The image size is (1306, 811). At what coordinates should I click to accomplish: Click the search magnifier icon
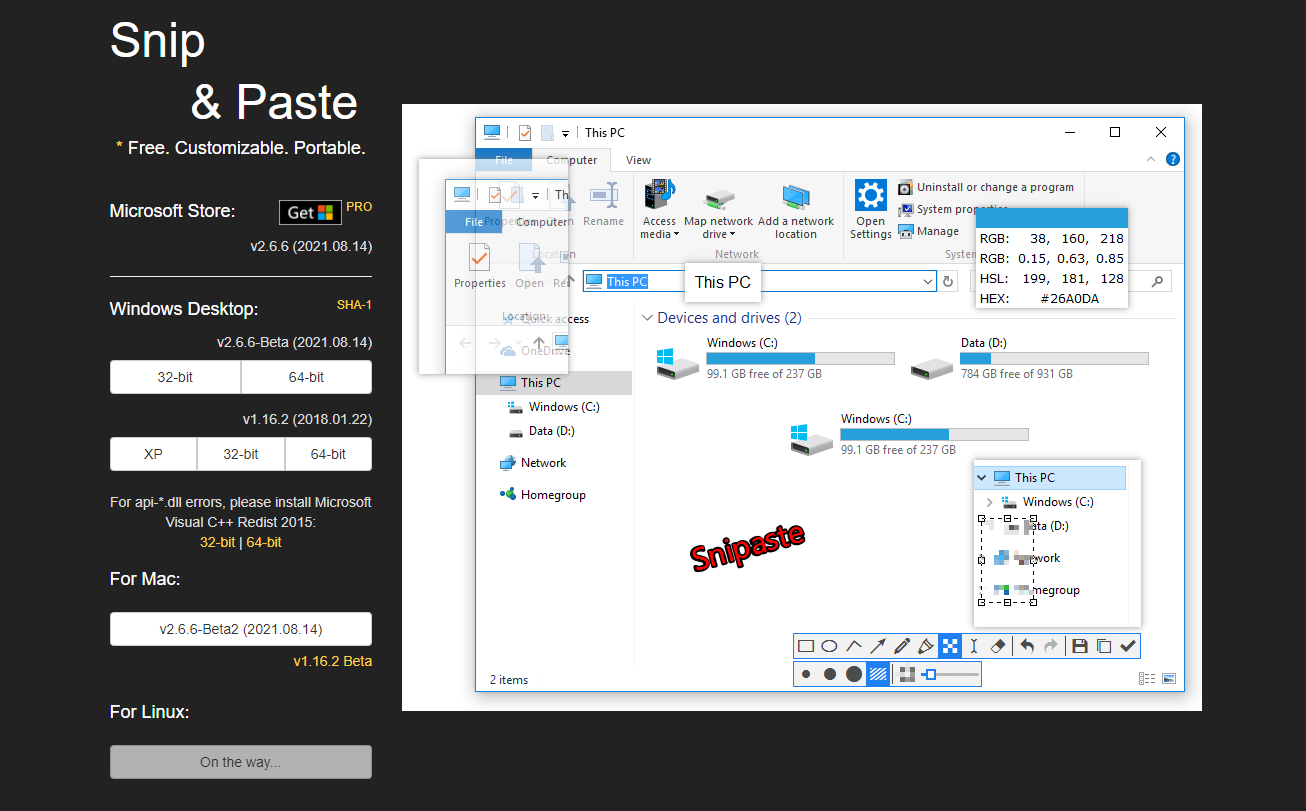point(1159,282)
